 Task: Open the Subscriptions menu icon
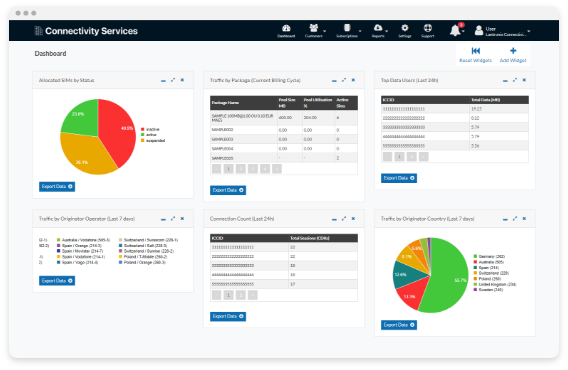pos(347,28)
